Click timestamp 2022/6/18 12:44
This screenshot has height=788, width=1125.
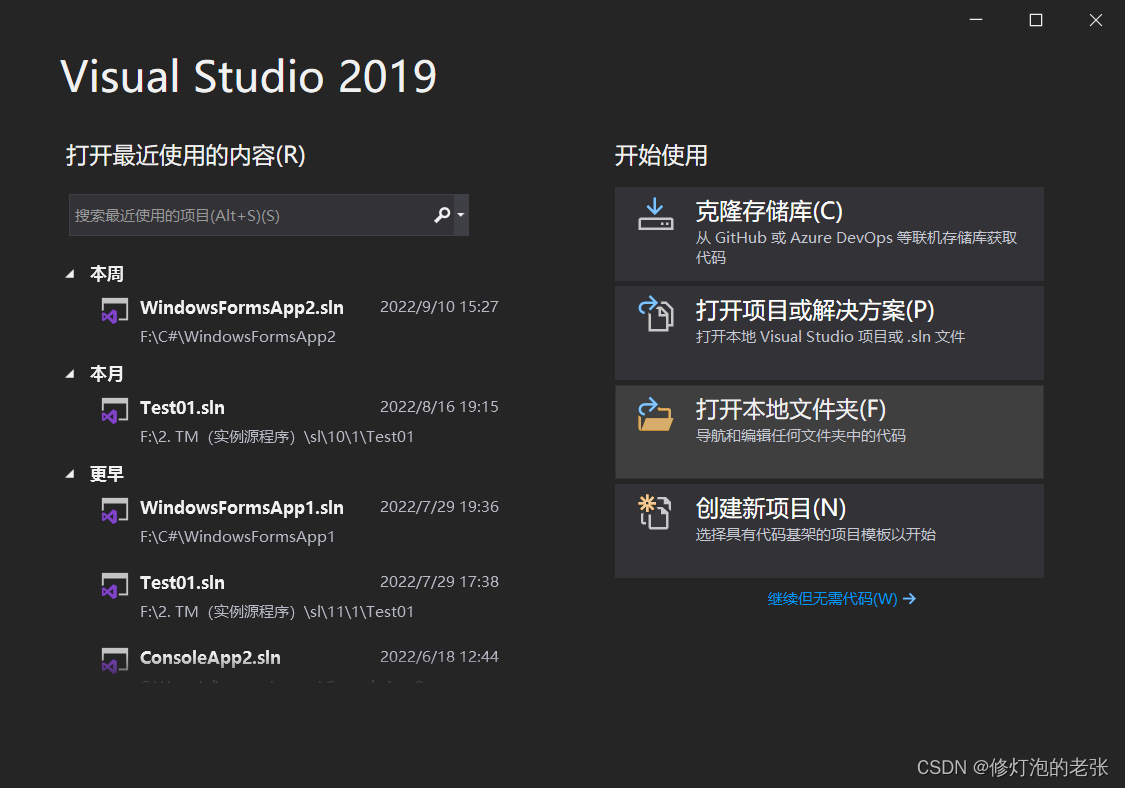439,657
